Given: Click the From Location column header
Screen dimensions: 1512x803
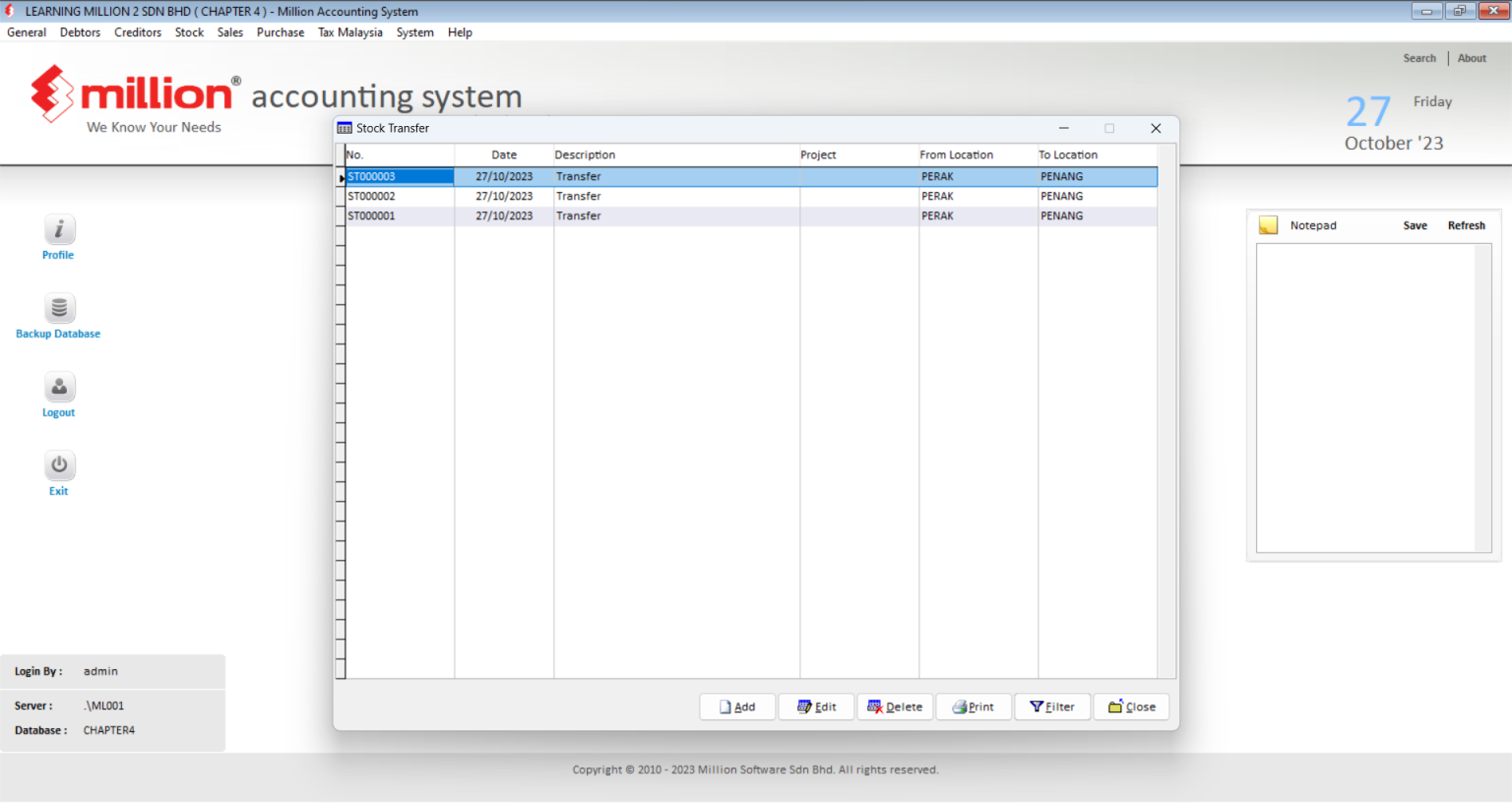Looking at the screenshot, I should pyautogui.click(x=978, y=154).
